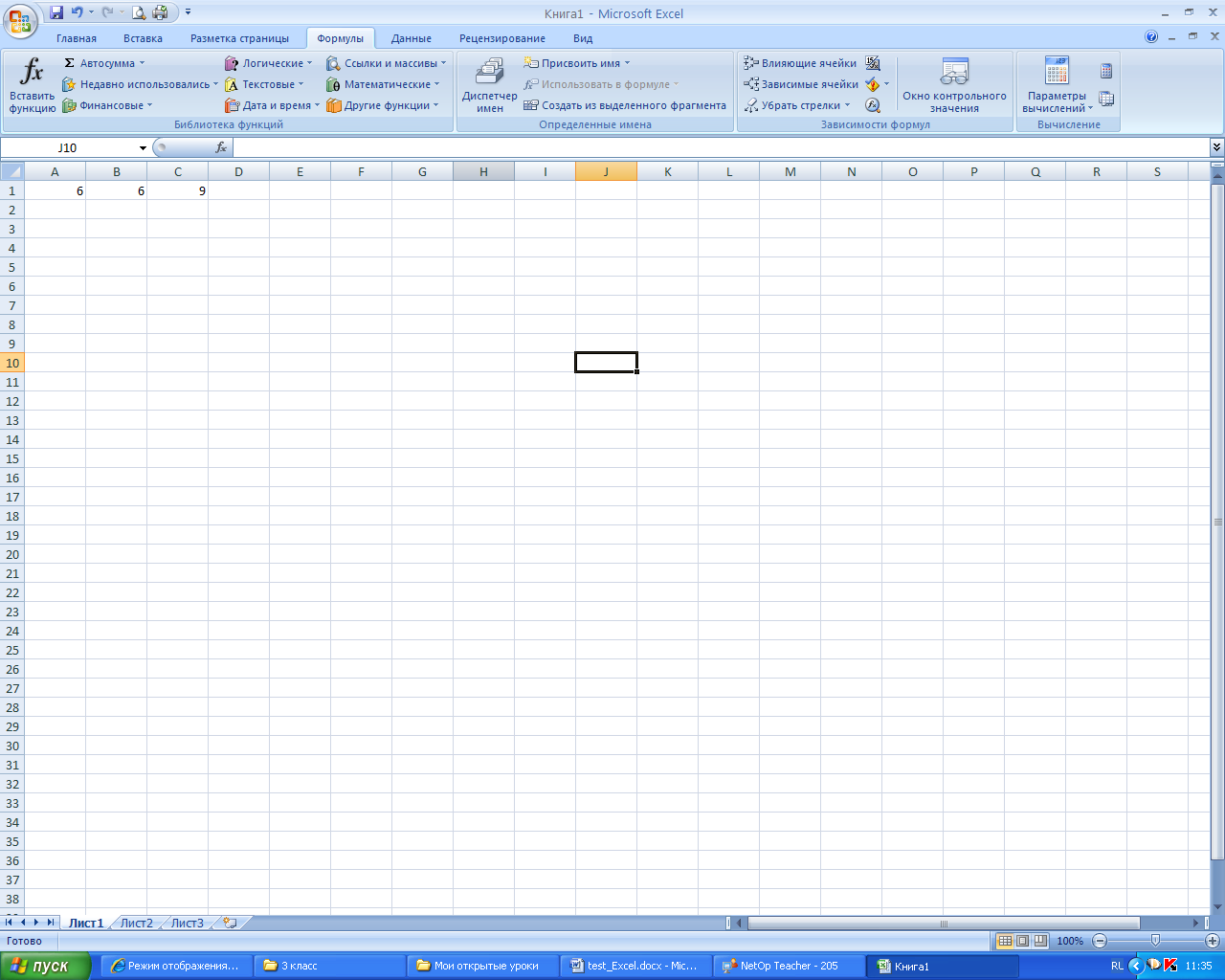
Task: Adjust the zoom slider handle
Action: [x=1155, y=941]
